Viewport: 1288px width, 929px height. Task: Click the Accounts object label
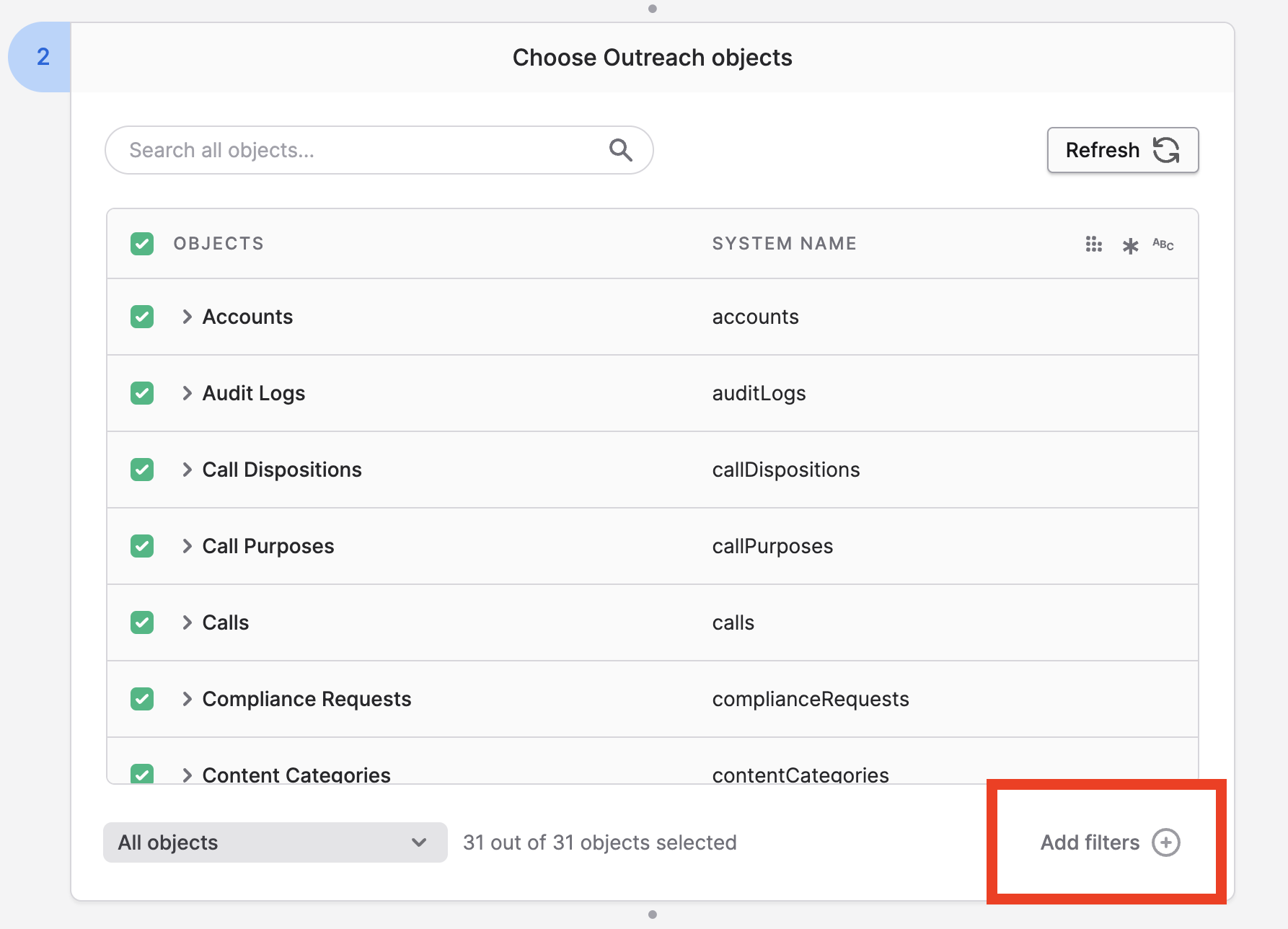[247, 317]
